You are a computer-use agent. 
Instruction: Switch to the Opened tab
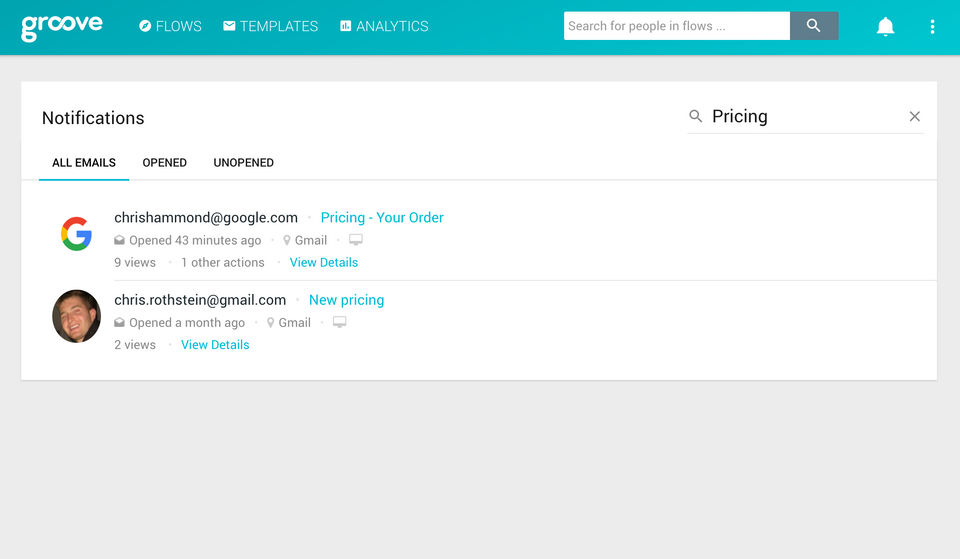[x=164, y=162]
